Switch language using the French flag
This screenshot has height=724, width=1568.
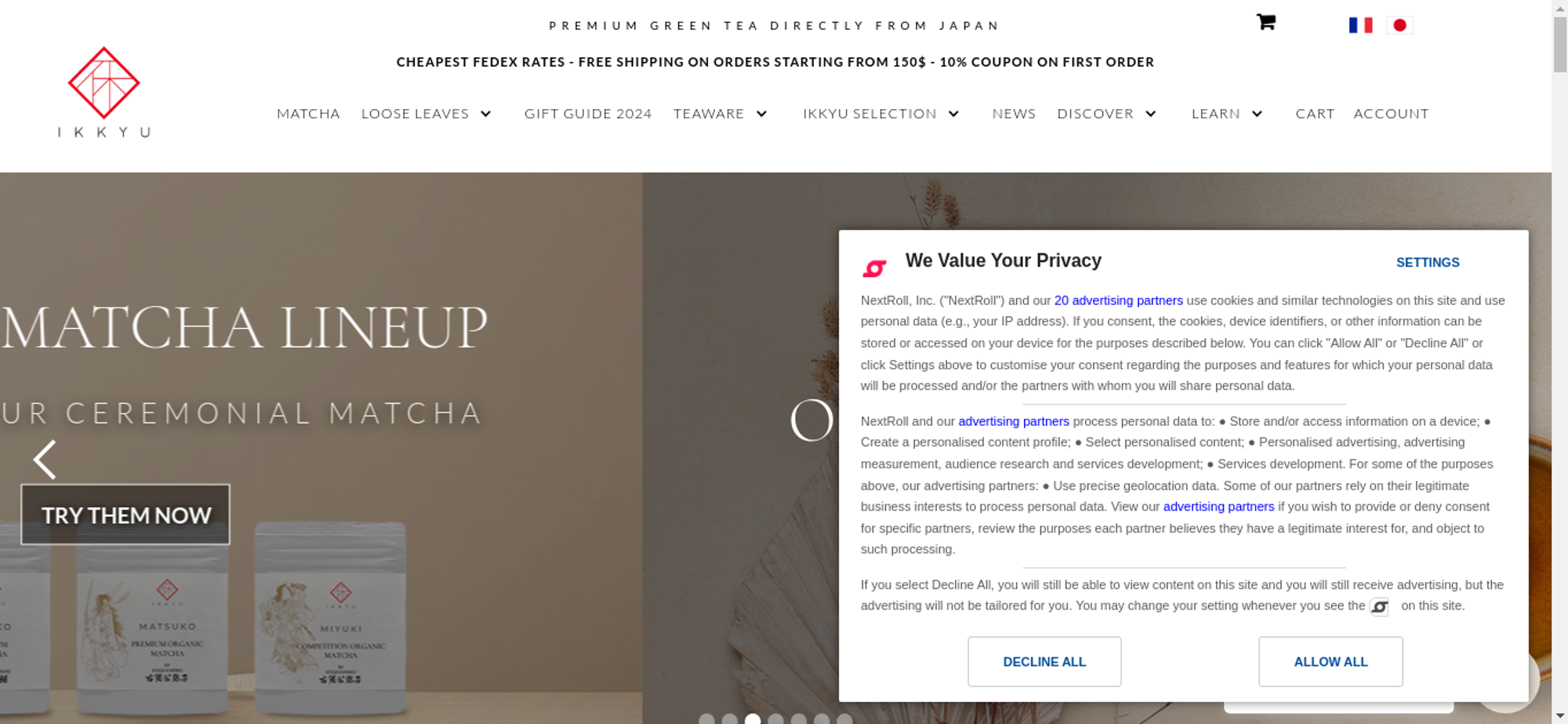(1360, 25)
